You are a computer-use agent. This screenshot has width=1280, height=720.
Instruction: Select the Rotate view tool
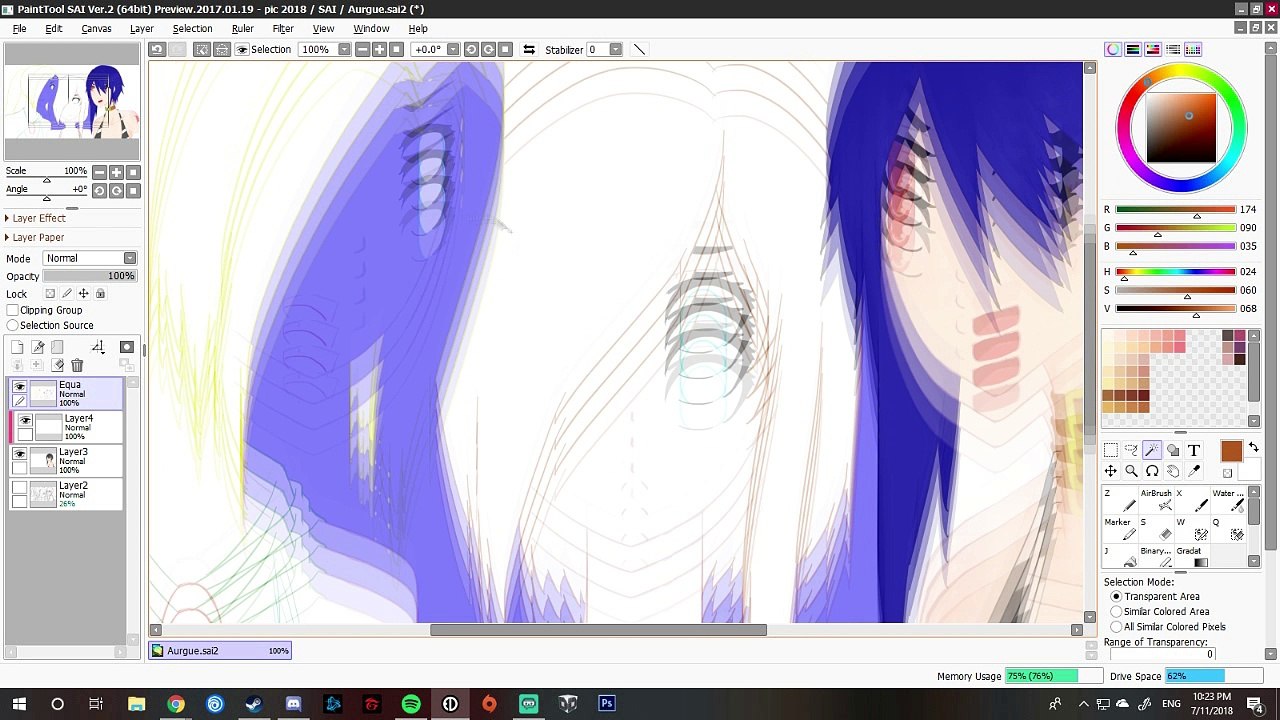pyautogui.click(x=1152, y=471)
